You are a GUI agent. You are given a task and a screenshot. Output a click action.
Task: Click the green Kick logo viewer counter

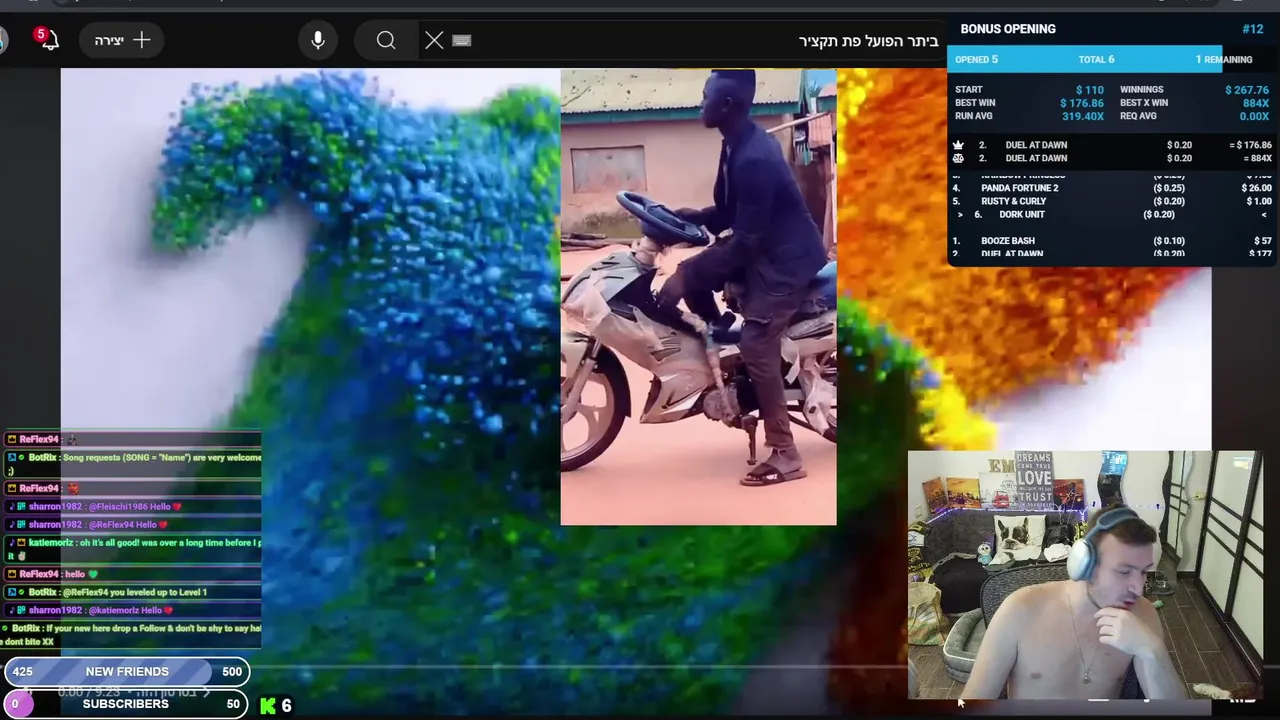coord(276,705)
